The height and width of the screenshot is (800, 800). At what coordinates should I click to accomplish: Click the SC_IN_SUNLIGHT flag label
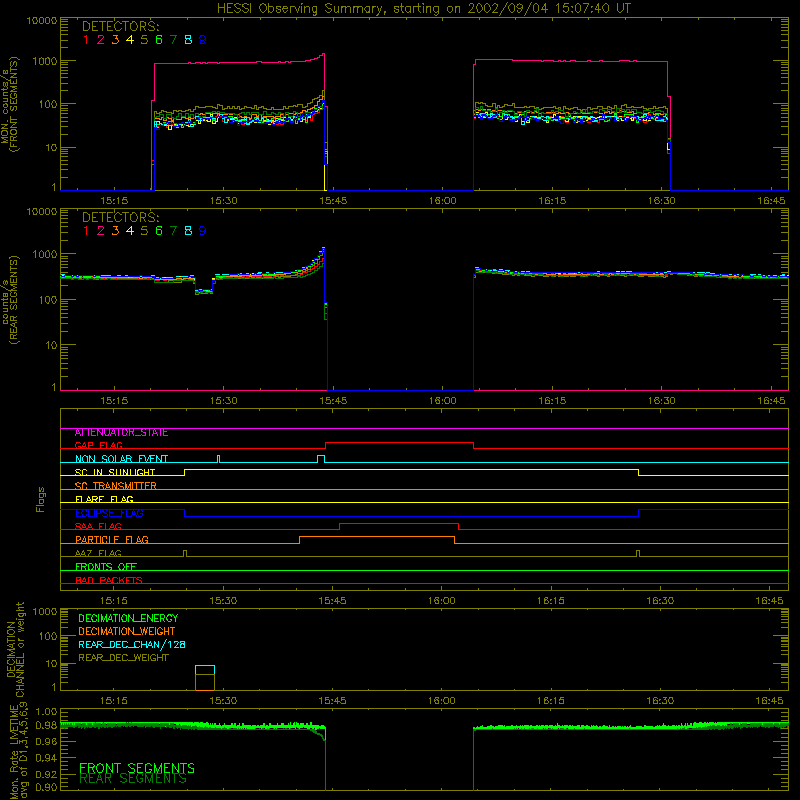pyautogui.click(x=115, y=472)
